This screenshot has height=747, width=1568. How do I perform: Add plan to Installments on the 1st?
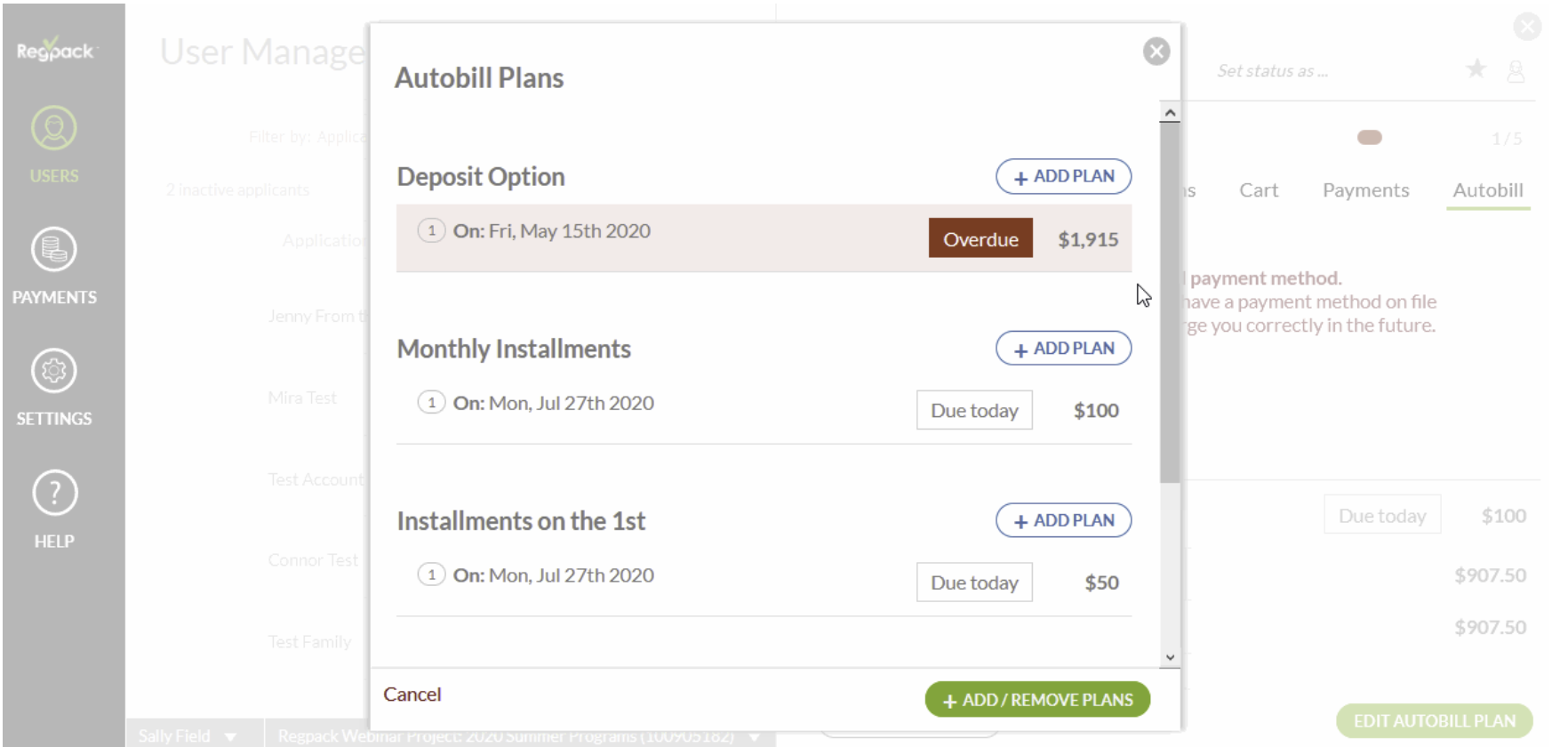1063,520
